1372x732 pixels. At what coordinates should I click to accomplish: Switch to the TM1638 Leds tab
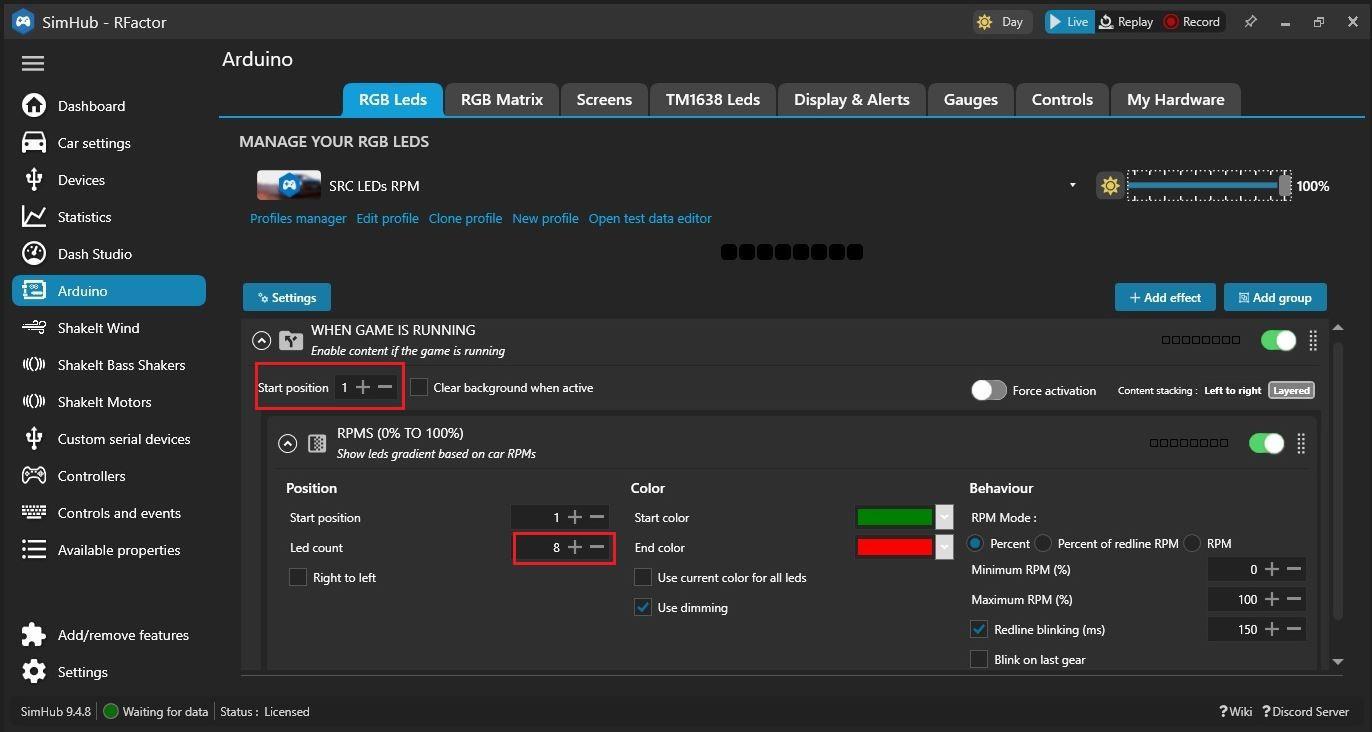[x=713, y=100]
